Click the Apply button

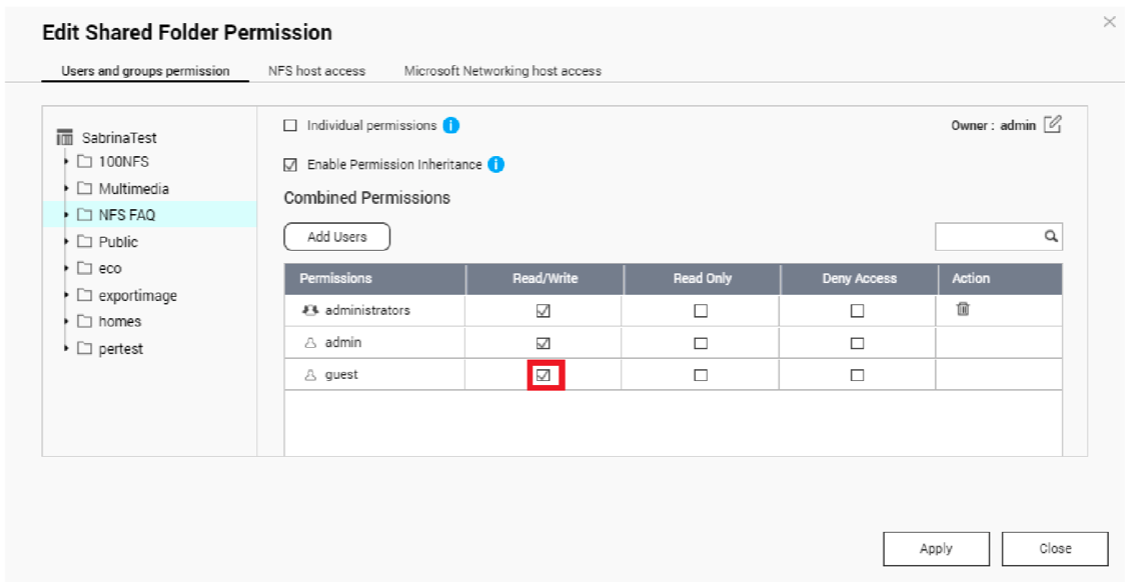click(936, 549)
